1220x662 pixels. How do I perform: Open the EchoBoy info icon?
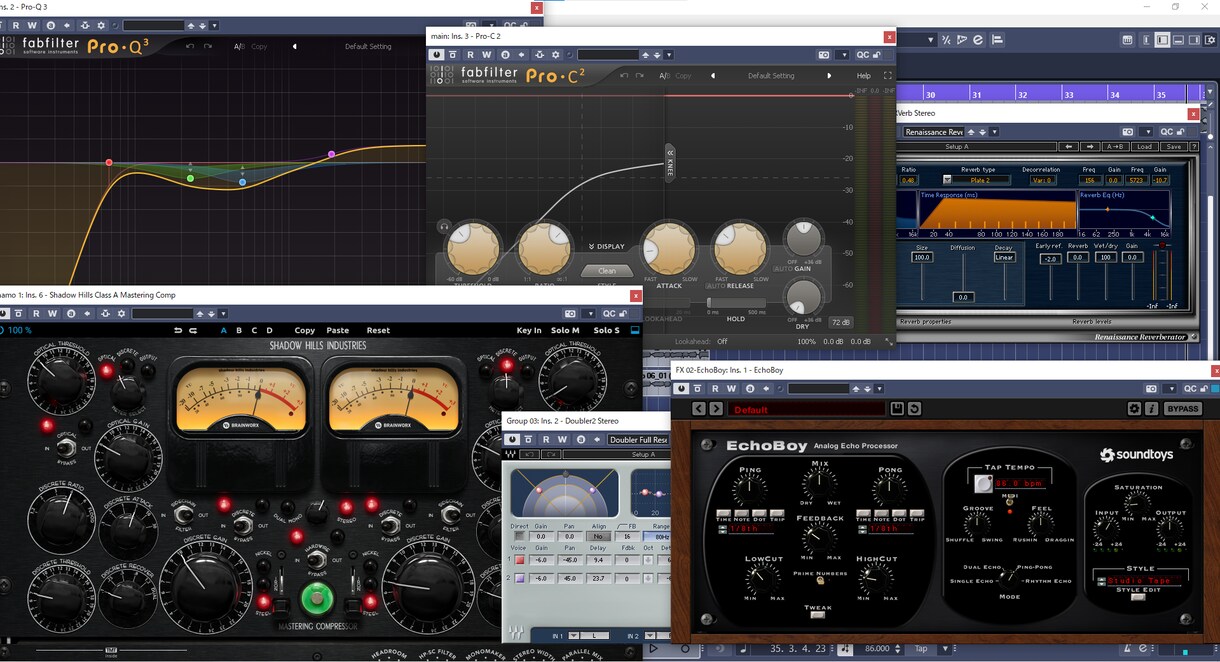click(x=1152, y=409)
